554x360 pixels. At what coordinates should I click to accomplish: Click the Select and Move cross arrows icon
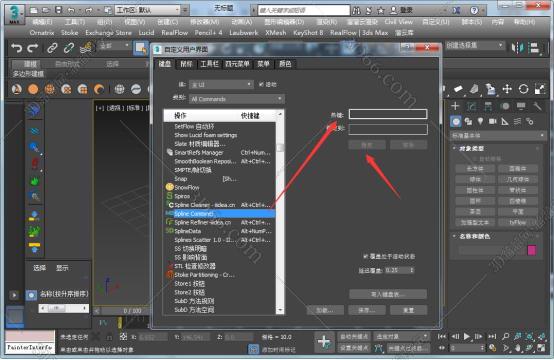coord(507,89)
